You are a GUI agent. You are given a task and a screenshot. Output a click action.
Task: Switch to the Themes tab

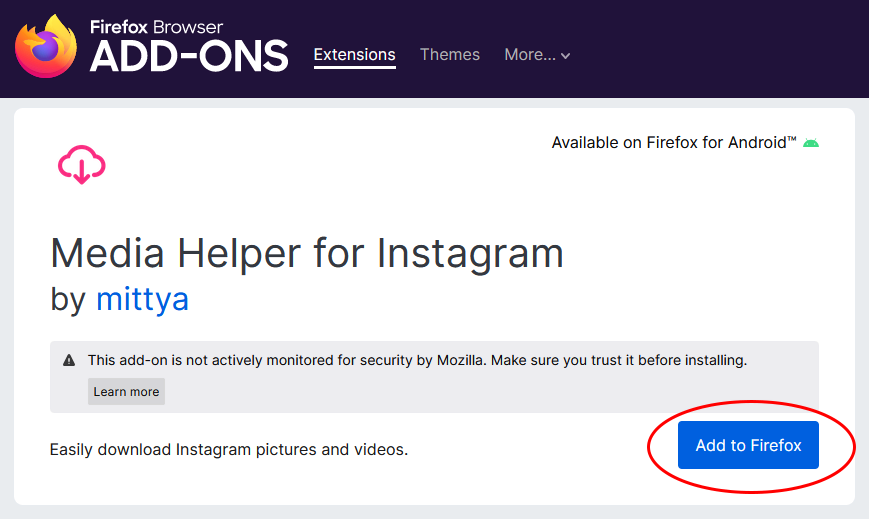(449, 55)
